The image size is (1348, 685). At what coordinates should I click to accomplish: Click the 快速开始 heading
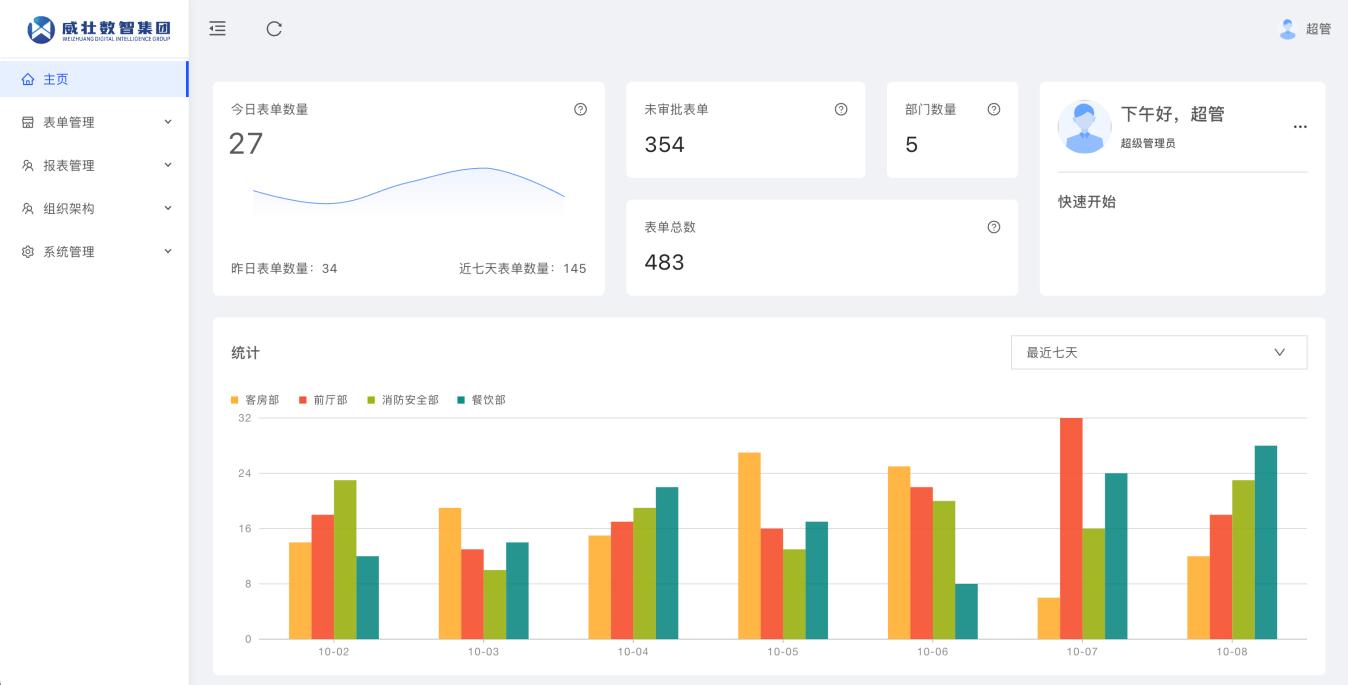1087,202
